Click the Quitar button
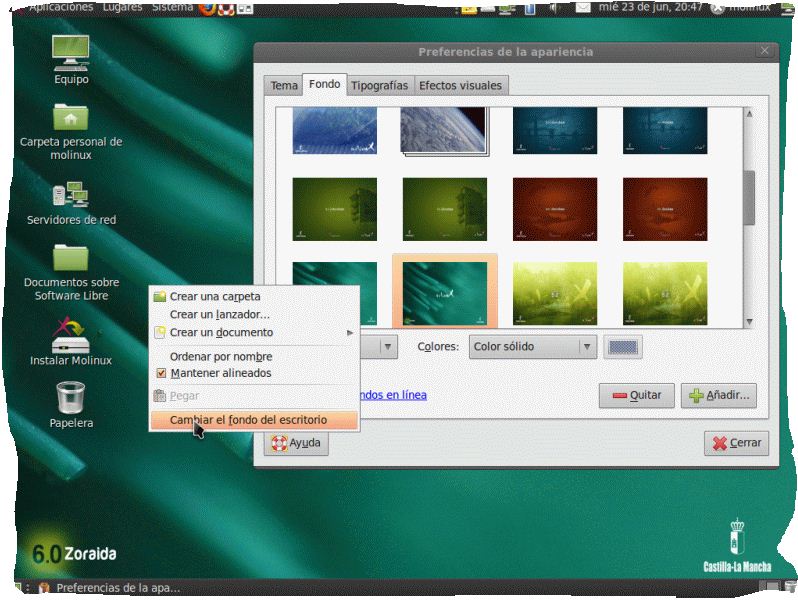The width and height of the screenshot is (798, 601). 637,395
